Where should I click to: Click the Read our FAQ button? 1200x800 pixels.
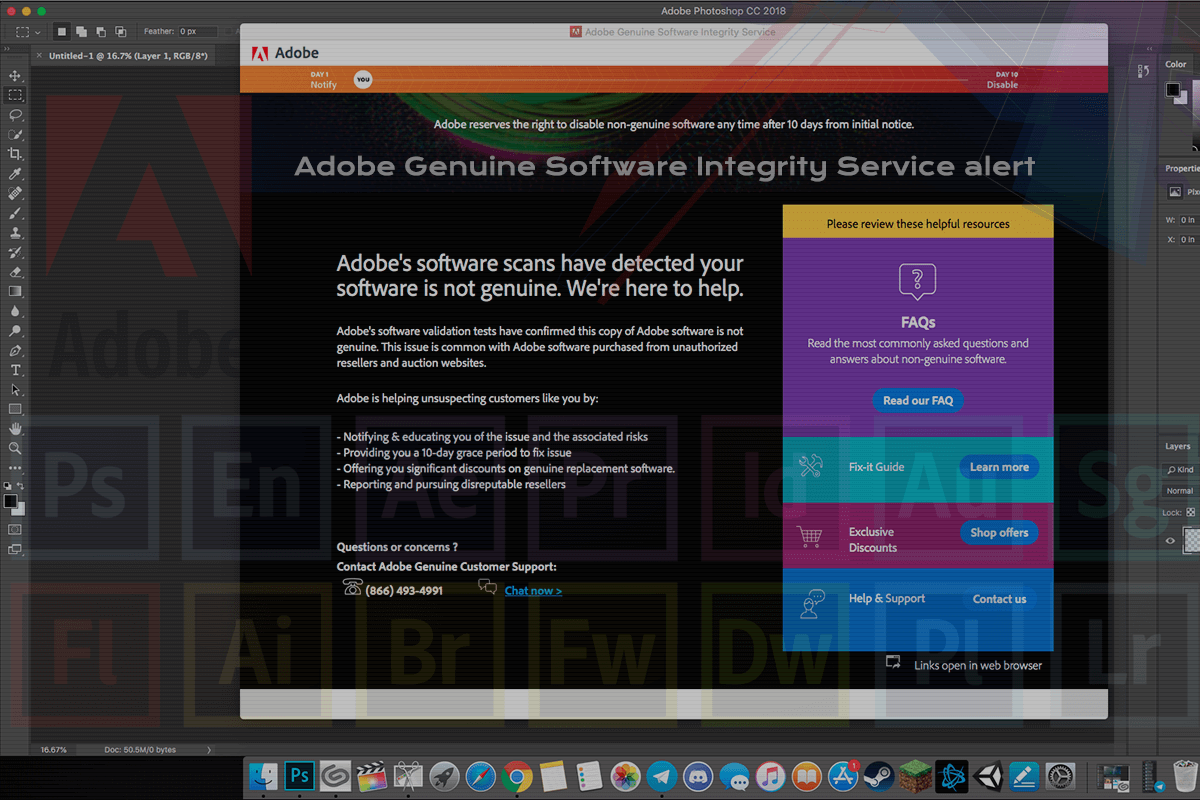click(x=917, y=400)
